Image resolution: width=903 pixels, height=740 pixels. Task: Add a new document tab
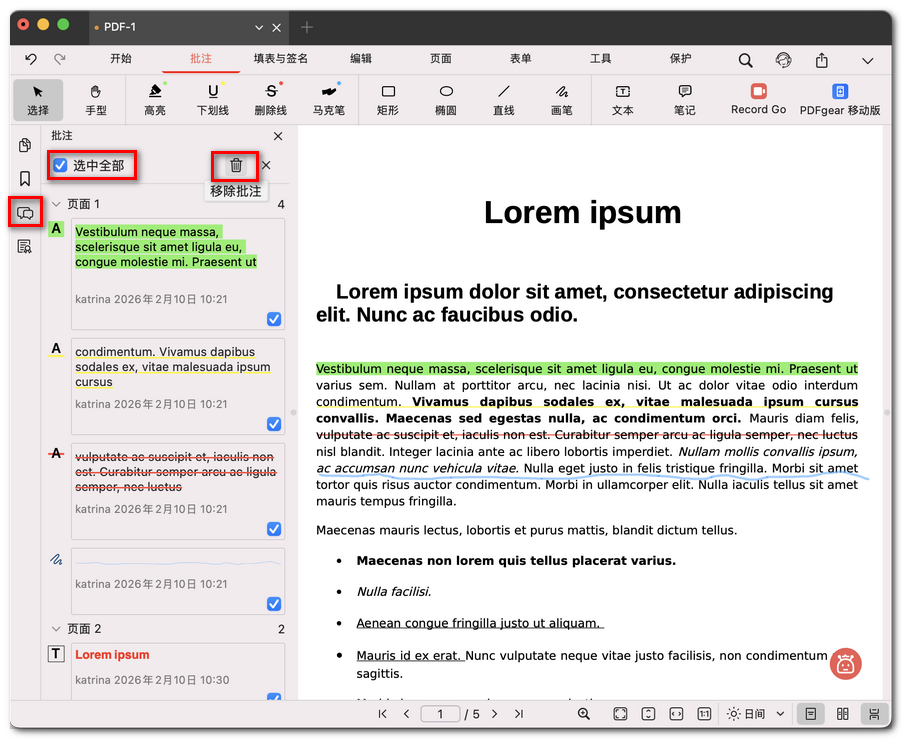[307, 27]
